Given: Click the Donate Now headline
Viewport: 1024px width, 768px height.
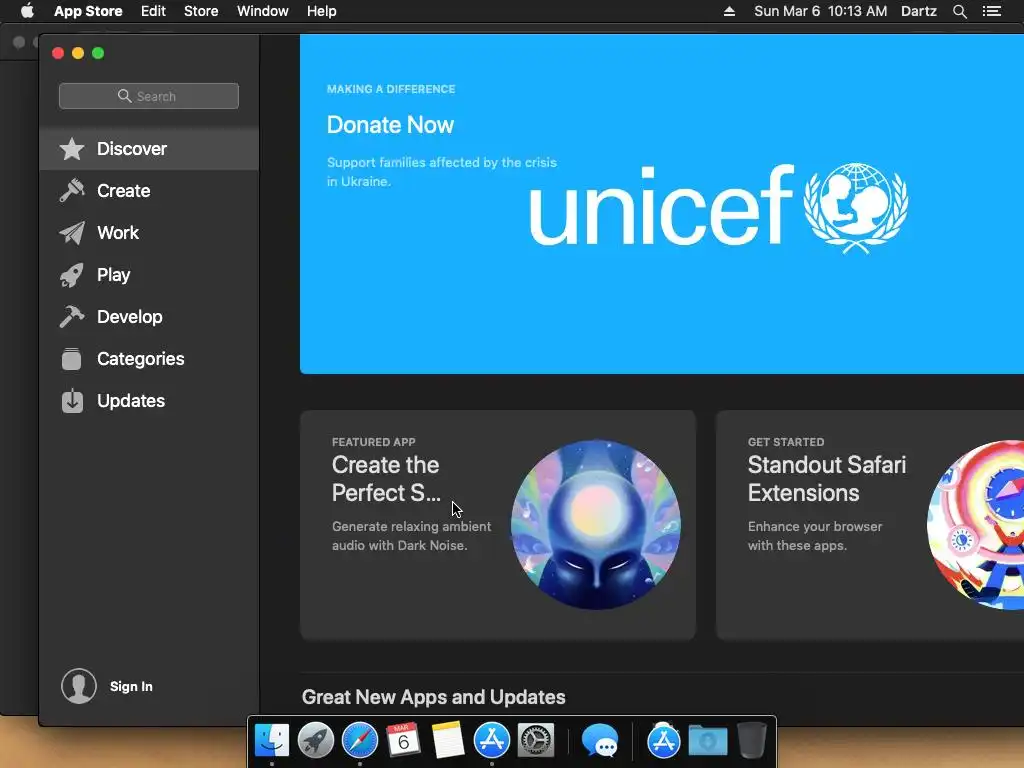Looking at the screenshot, I should [x=391, y=125].
